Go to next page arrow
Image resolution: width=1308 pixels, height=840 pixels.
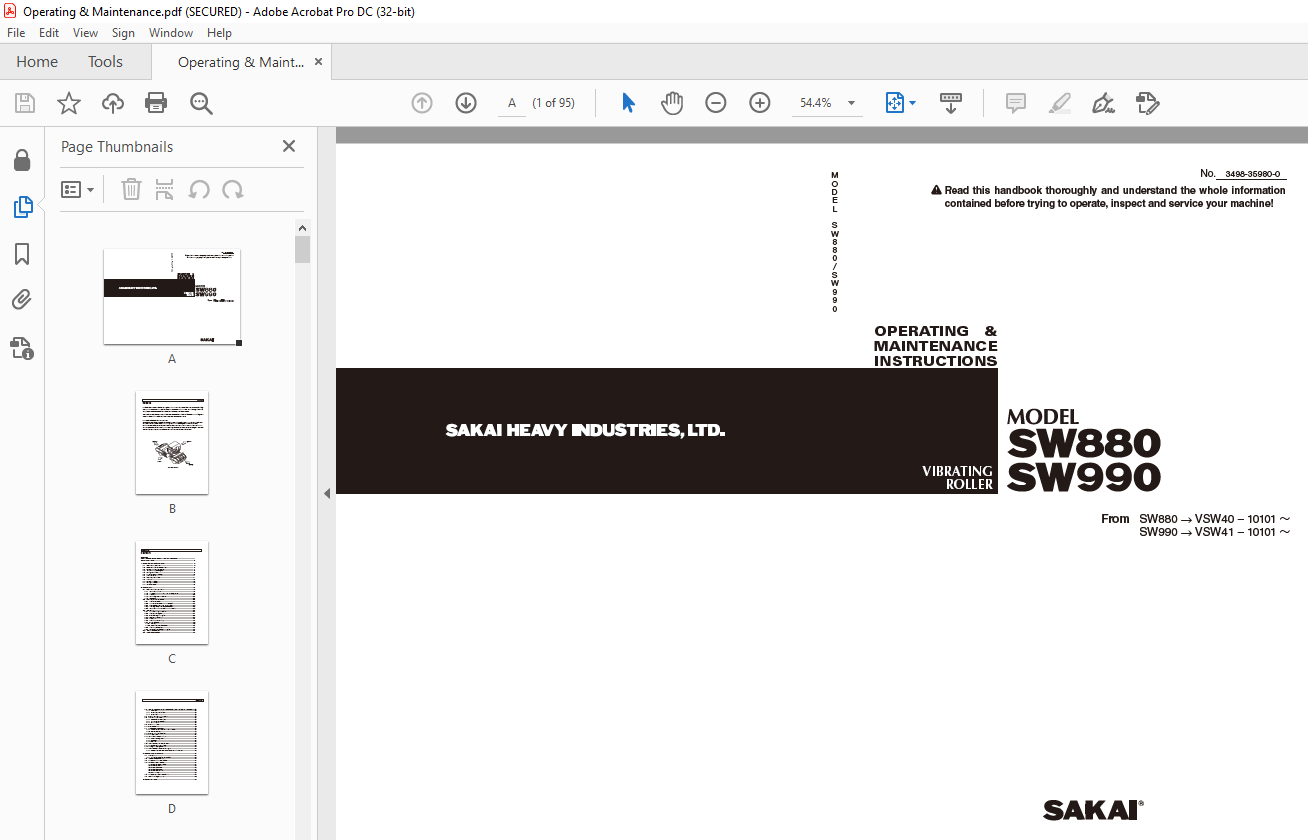466,103
